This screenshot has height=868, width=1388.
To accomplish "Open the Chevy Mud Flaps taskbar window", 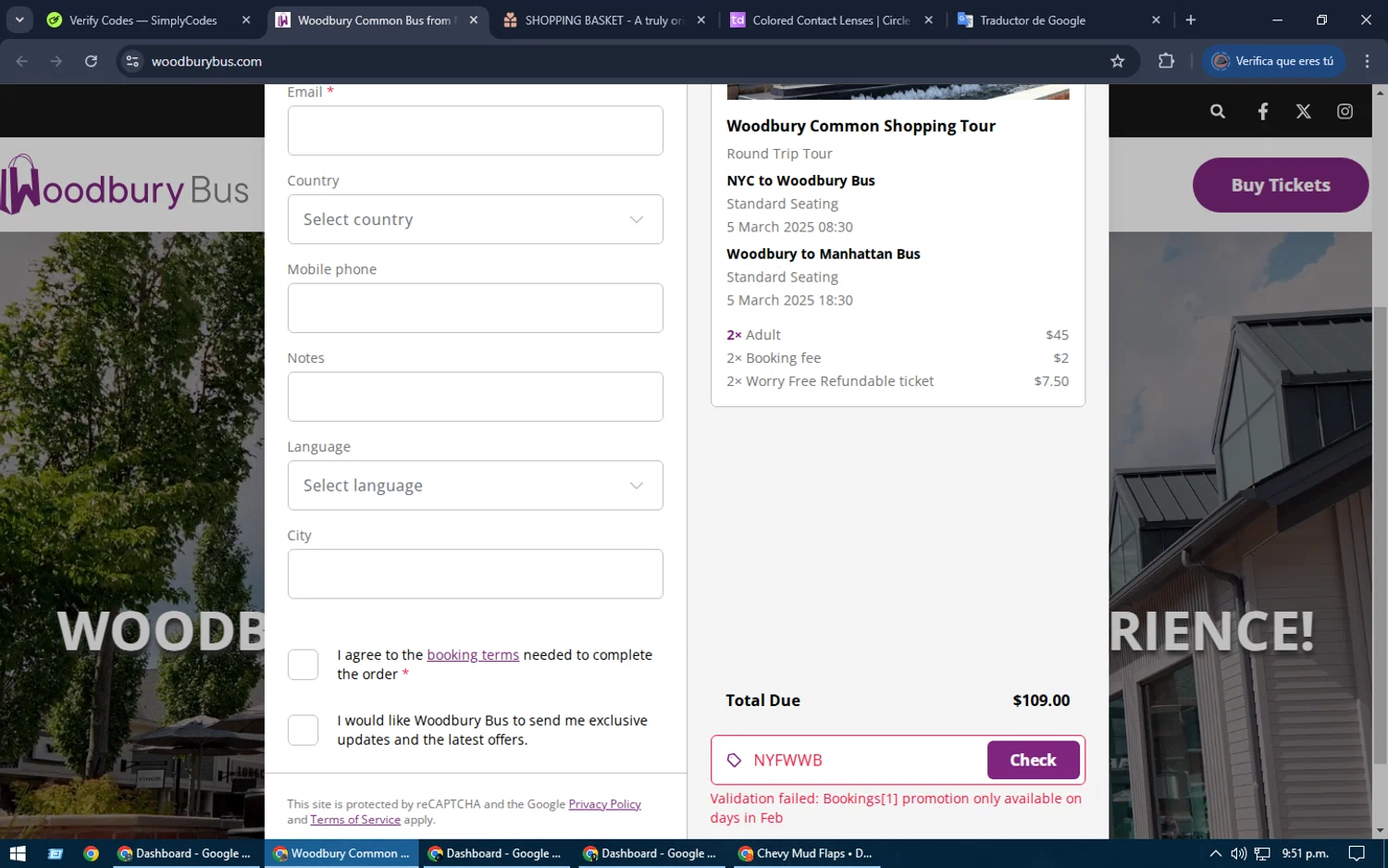I will (x=805, y=853).
